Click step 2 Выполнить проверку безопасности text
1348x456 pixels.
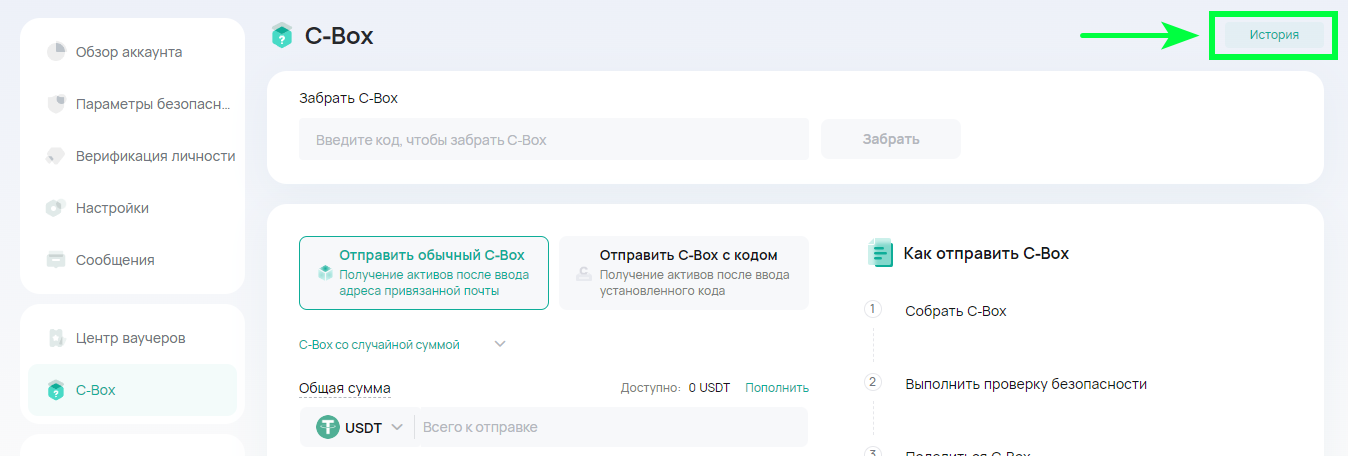pyautogui.click(x=1026, y=384)
